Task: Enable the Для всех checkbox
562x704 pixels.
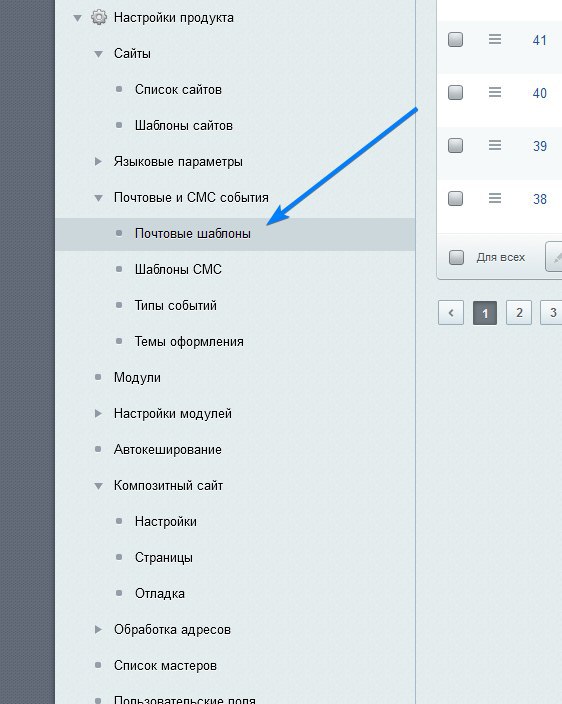Action: pos(456,257)
